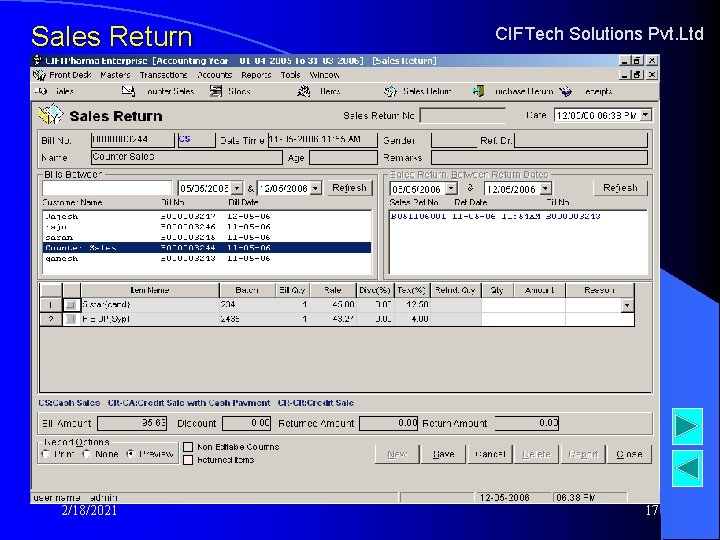Click Refresh in Bills Between panel
720x540 pixels.
[x=349, y=188]
